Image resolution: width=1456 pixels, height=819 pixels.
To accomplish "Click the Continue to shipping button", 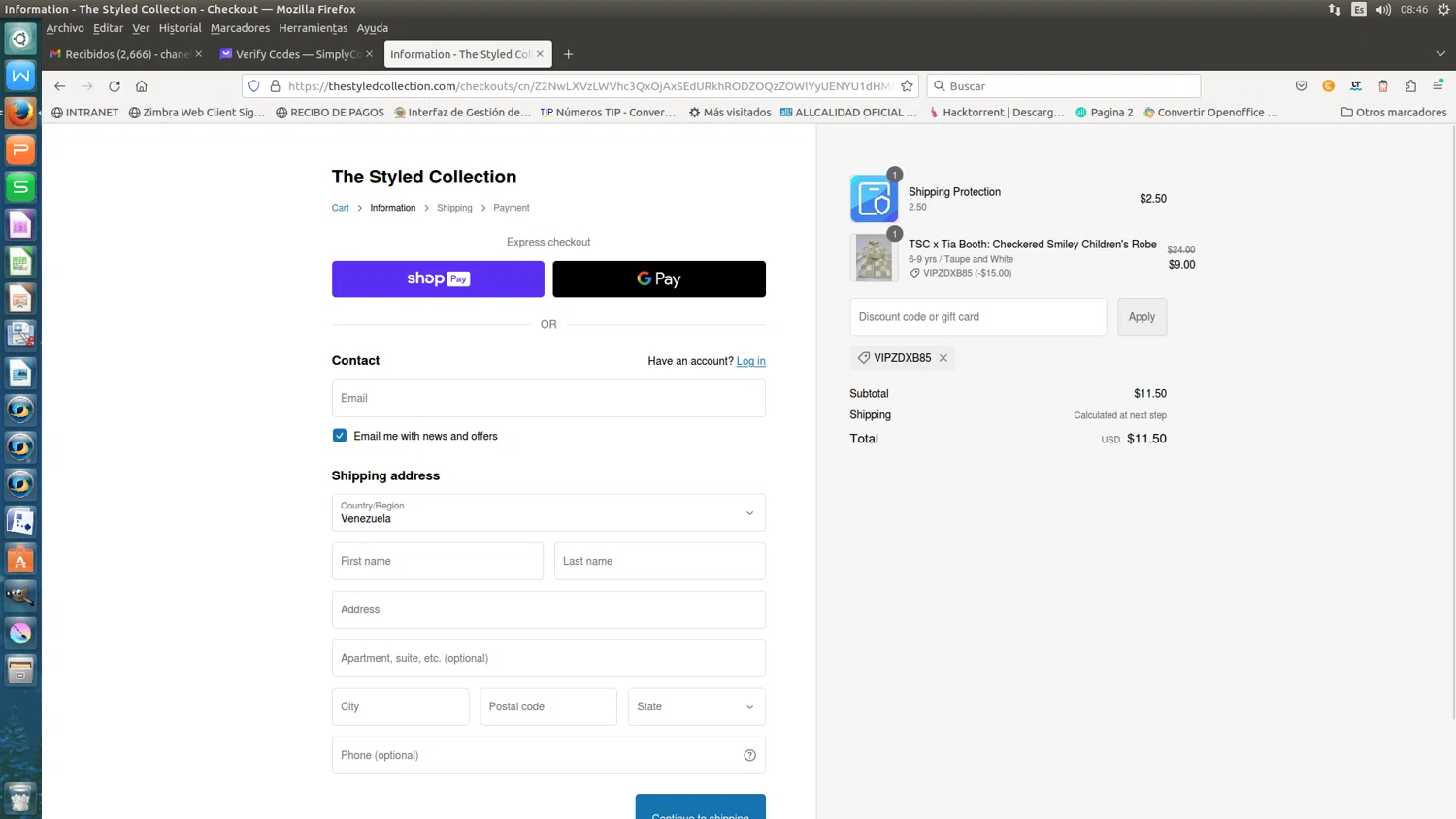I will point(700,807).
